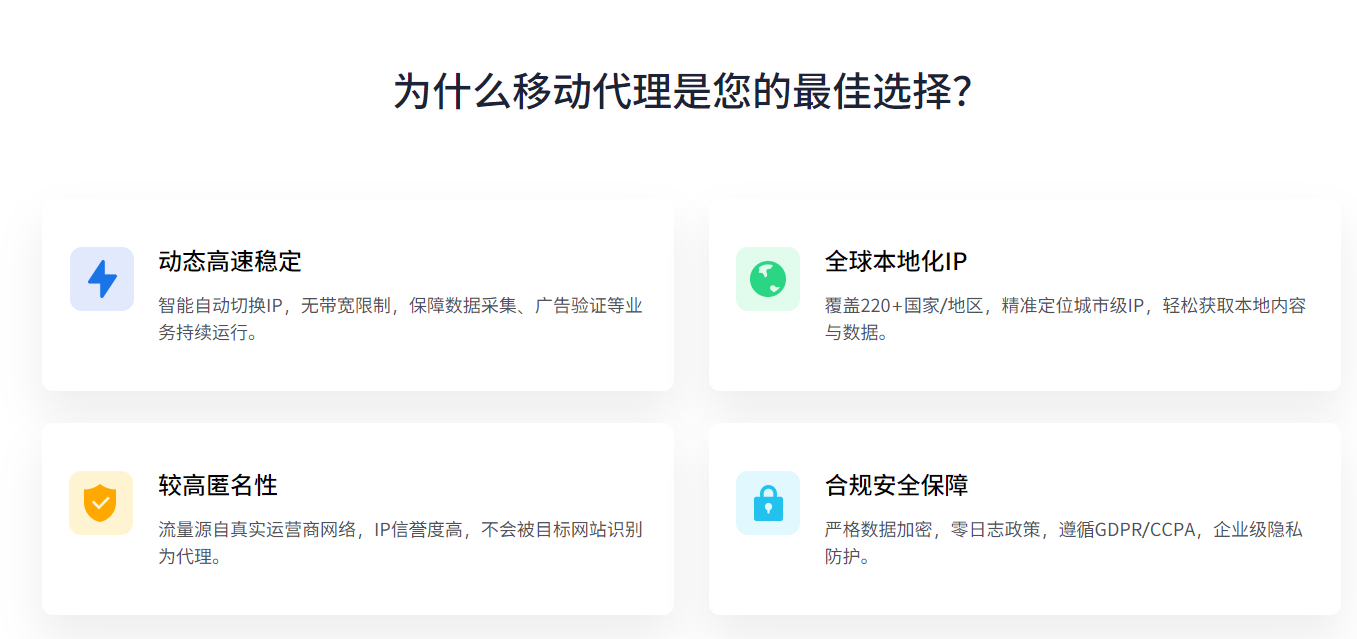Click the text 与数据 in the global IP card
This screenshot has height=639, width=1357.
click(x=851, y=333)
